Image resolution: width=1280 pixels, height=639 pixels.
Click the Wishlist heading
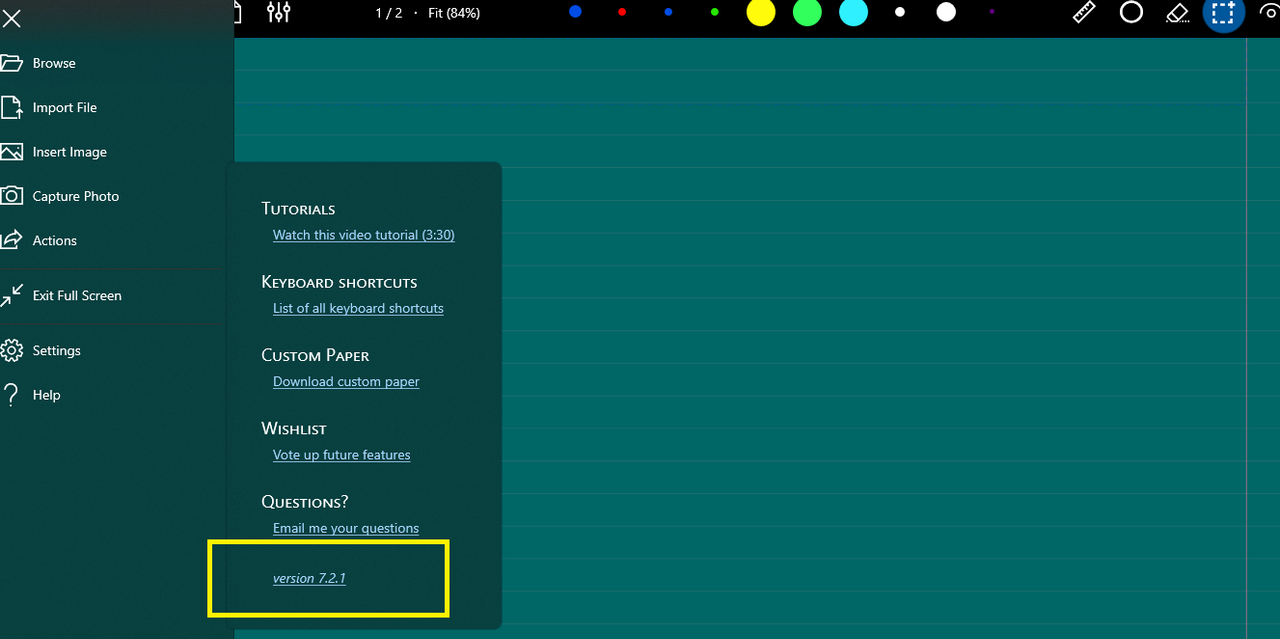pyautogui.click(x=294, y=428)
